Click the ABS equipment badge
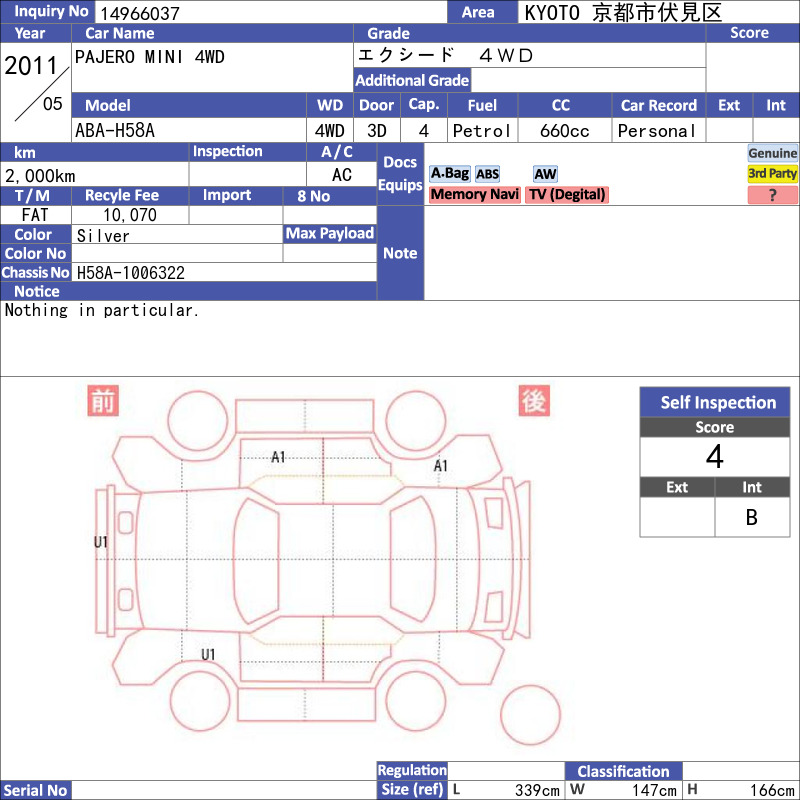This screenshot has height=800, width=800. coord(487,174)
